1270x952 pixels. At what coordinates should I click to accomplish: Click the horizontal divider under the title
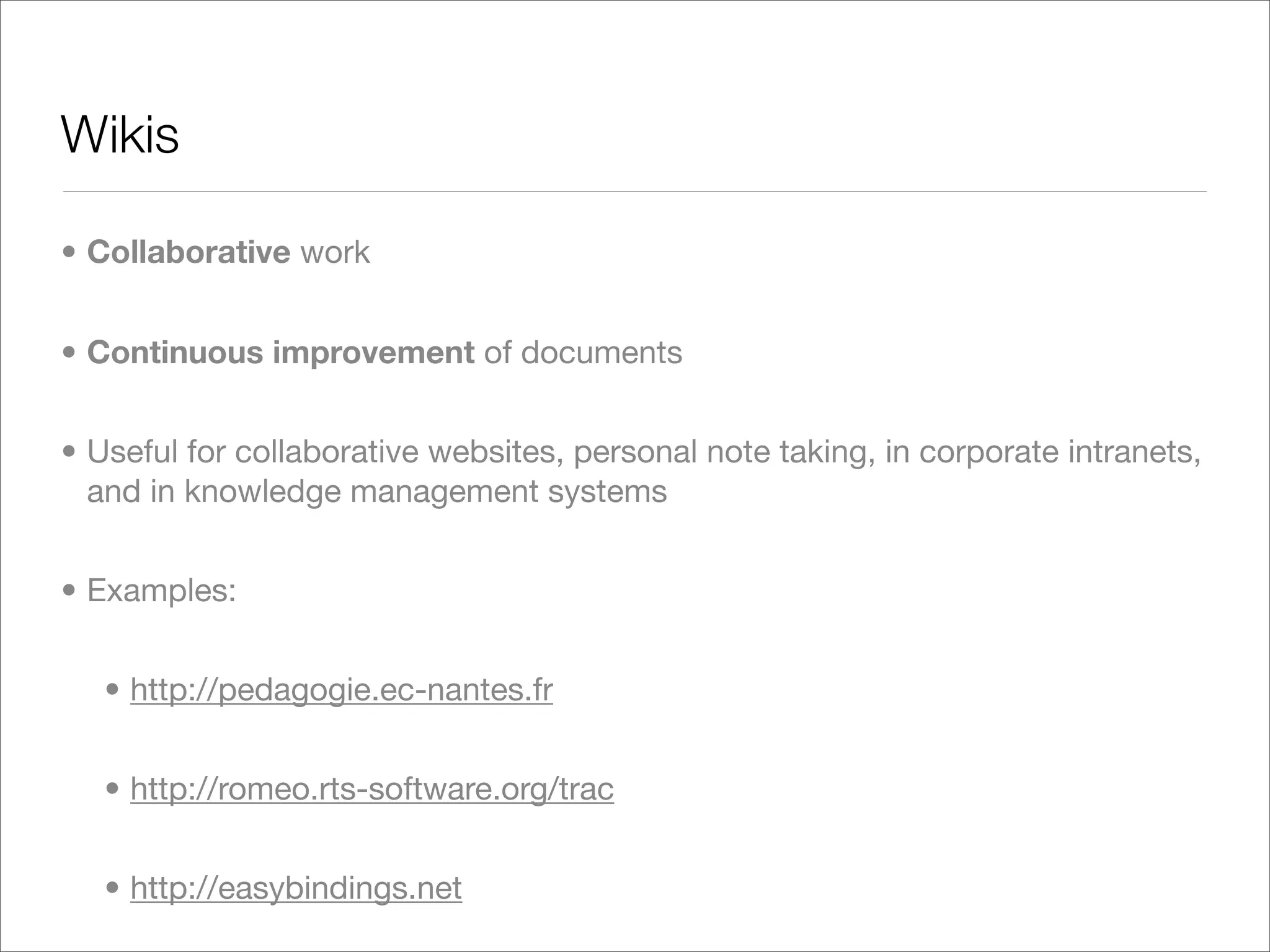[x=634, y=192]
